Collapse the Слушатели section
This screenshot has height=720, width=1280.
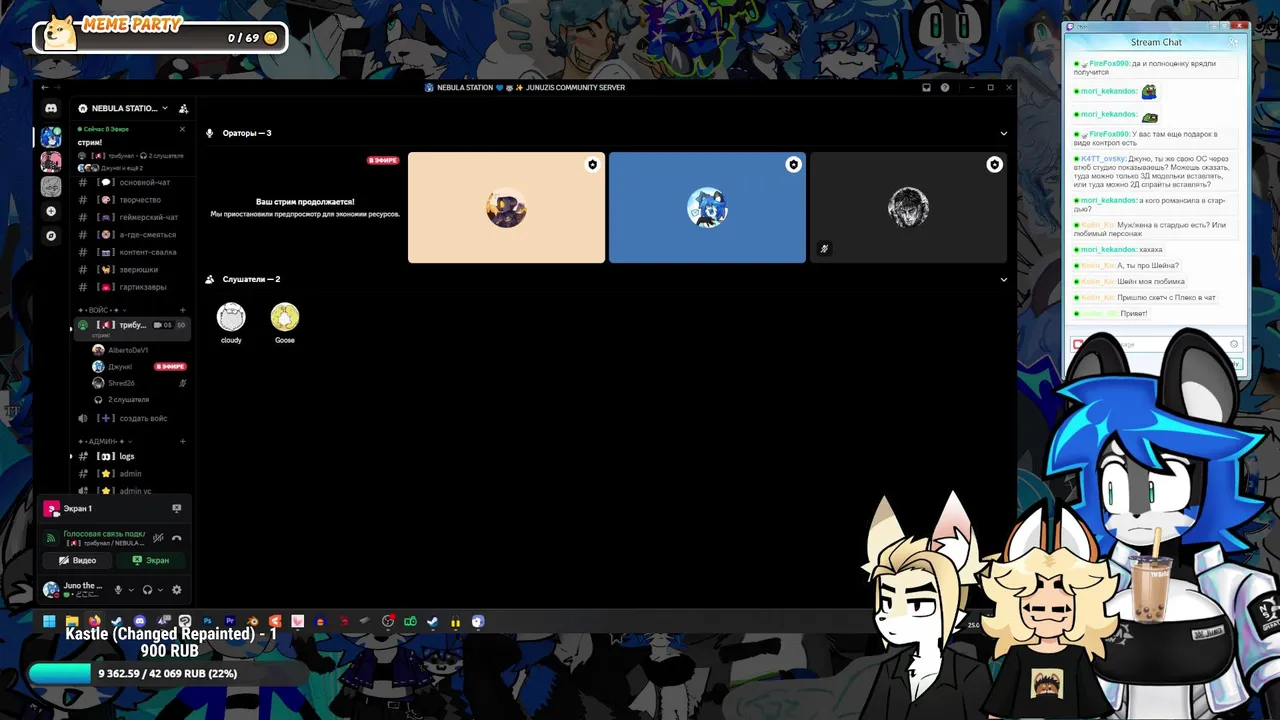(x=1004, y=279)
